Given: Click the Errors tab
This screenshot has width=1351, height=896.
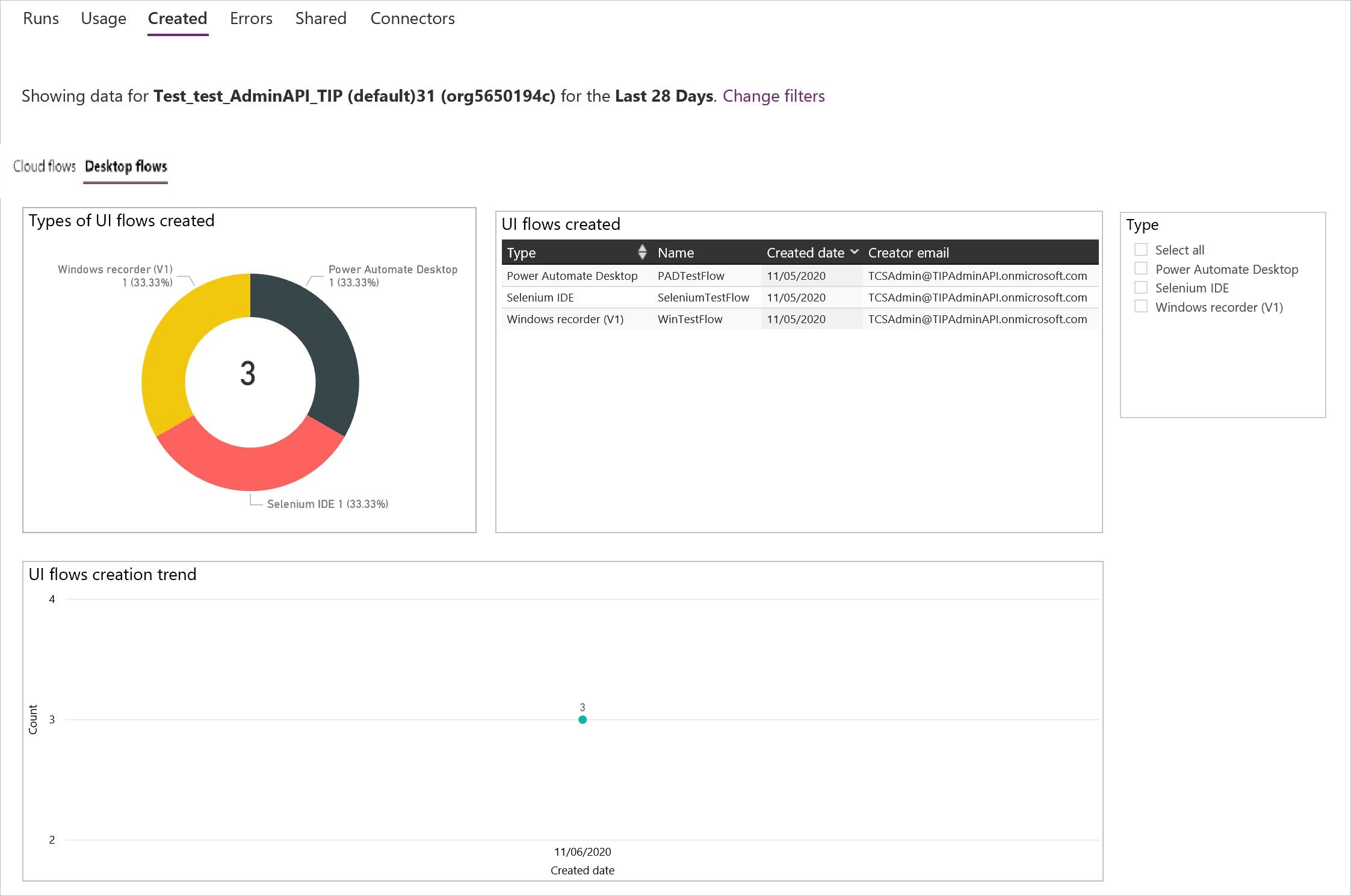Looking at the screenshot, I should pyautogui.click(x=250, y=18).
